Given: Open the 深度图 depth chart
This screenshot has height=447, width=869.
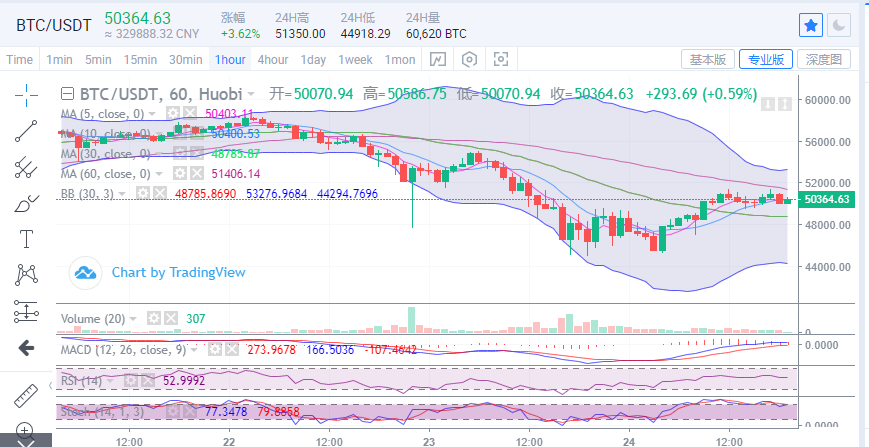Looking at the screenshot, I should tap(824, 59).
